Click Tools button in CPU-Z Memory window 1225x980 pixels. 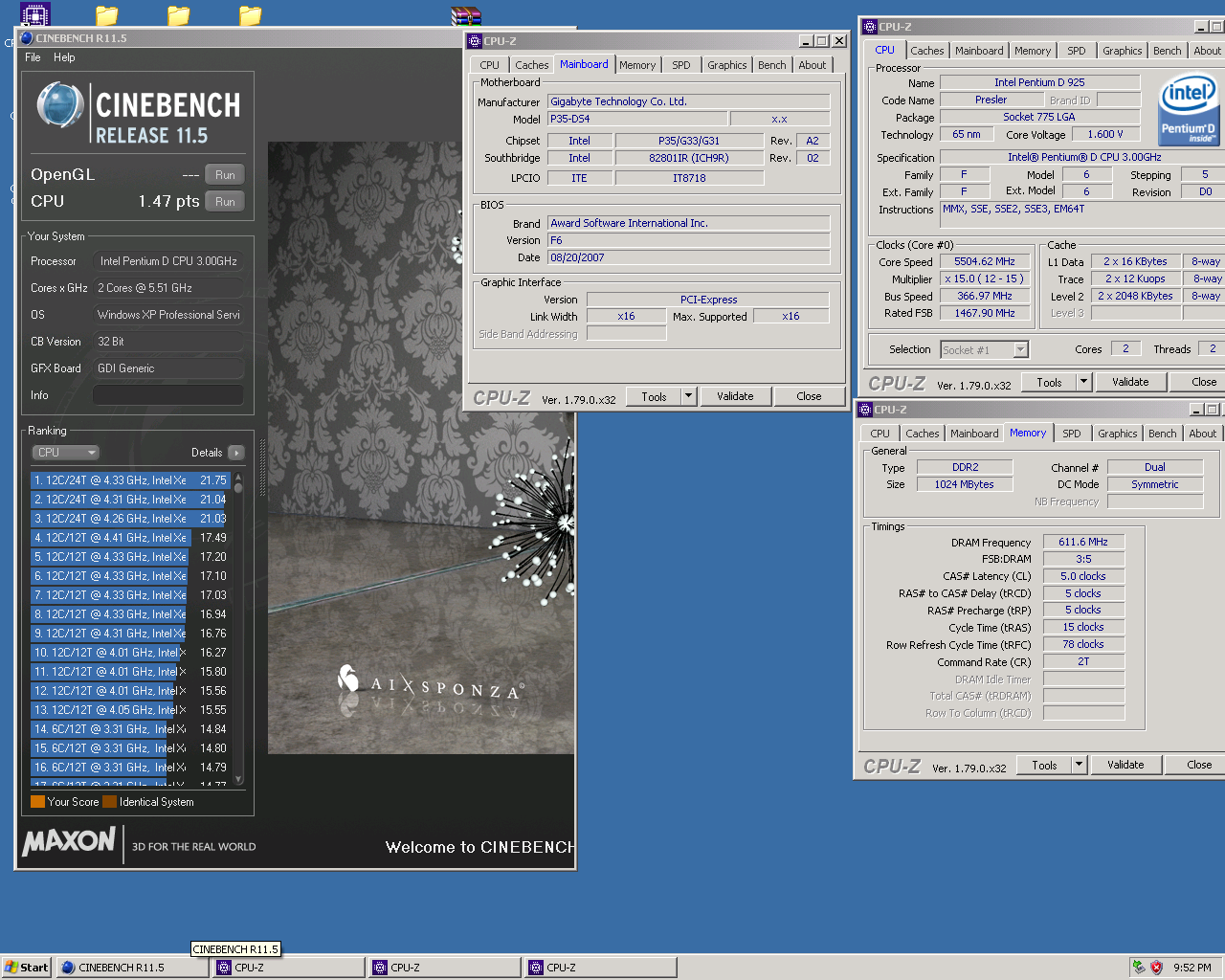(x=1045, y=765)
